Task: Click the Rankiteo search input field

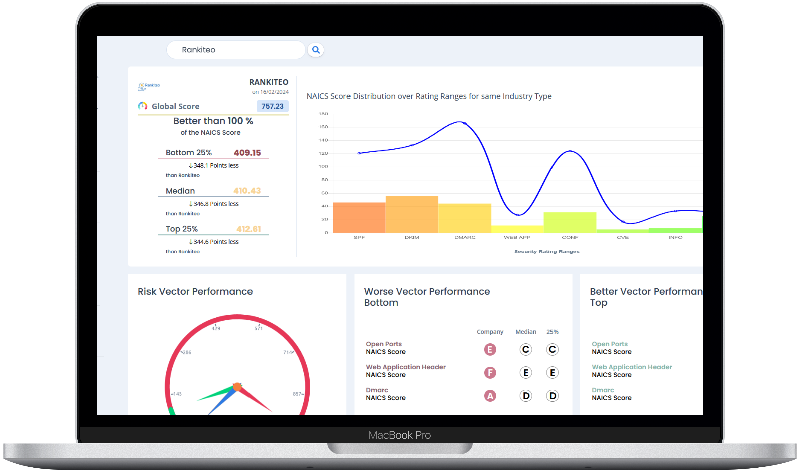Action: [233, 49]
